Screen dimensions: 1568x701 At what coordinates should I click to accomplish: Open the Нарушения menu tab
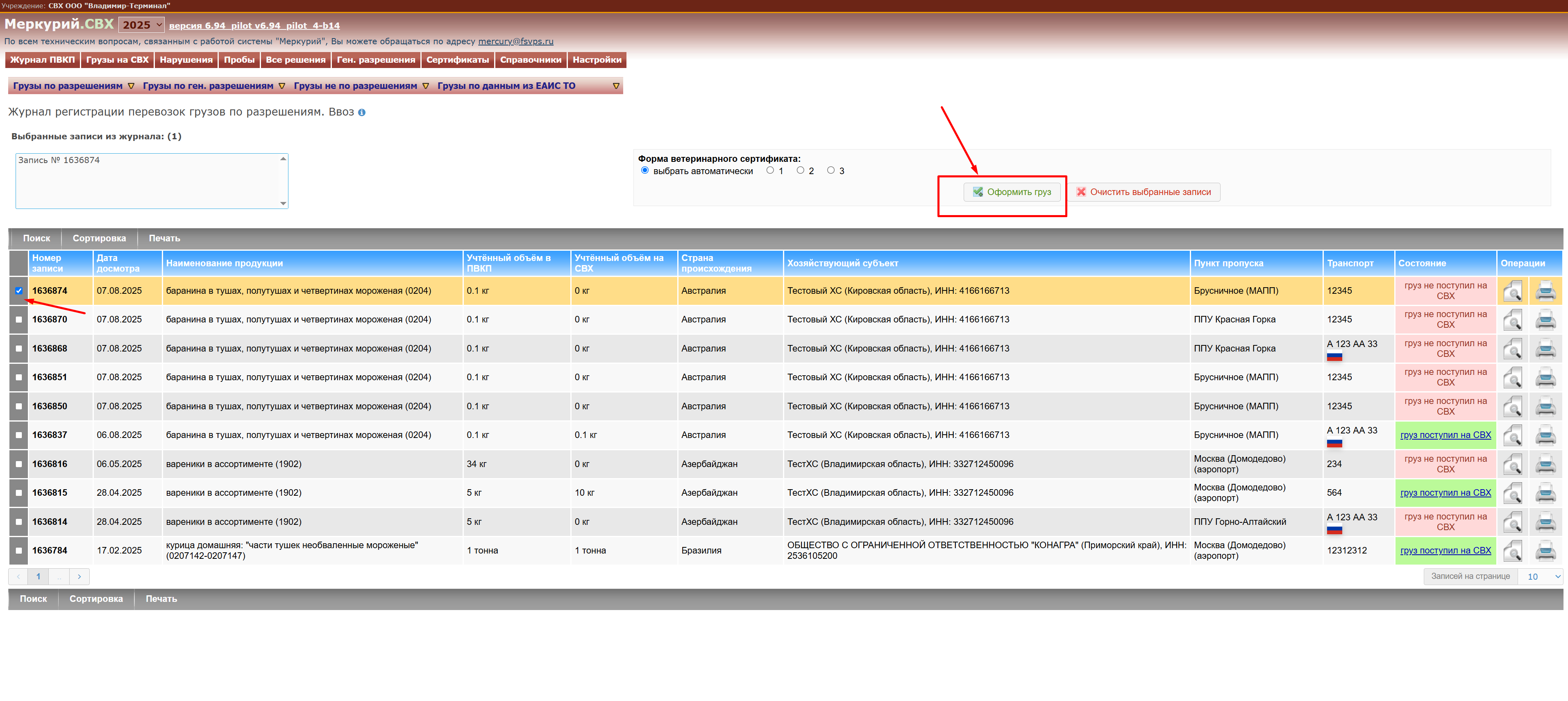[186, 60]
